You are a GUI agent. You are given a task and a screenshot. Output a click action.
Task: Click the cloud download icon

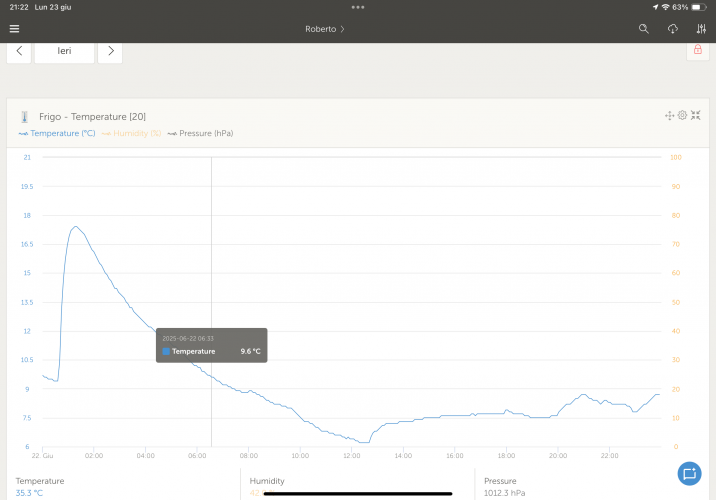(673, 29)
